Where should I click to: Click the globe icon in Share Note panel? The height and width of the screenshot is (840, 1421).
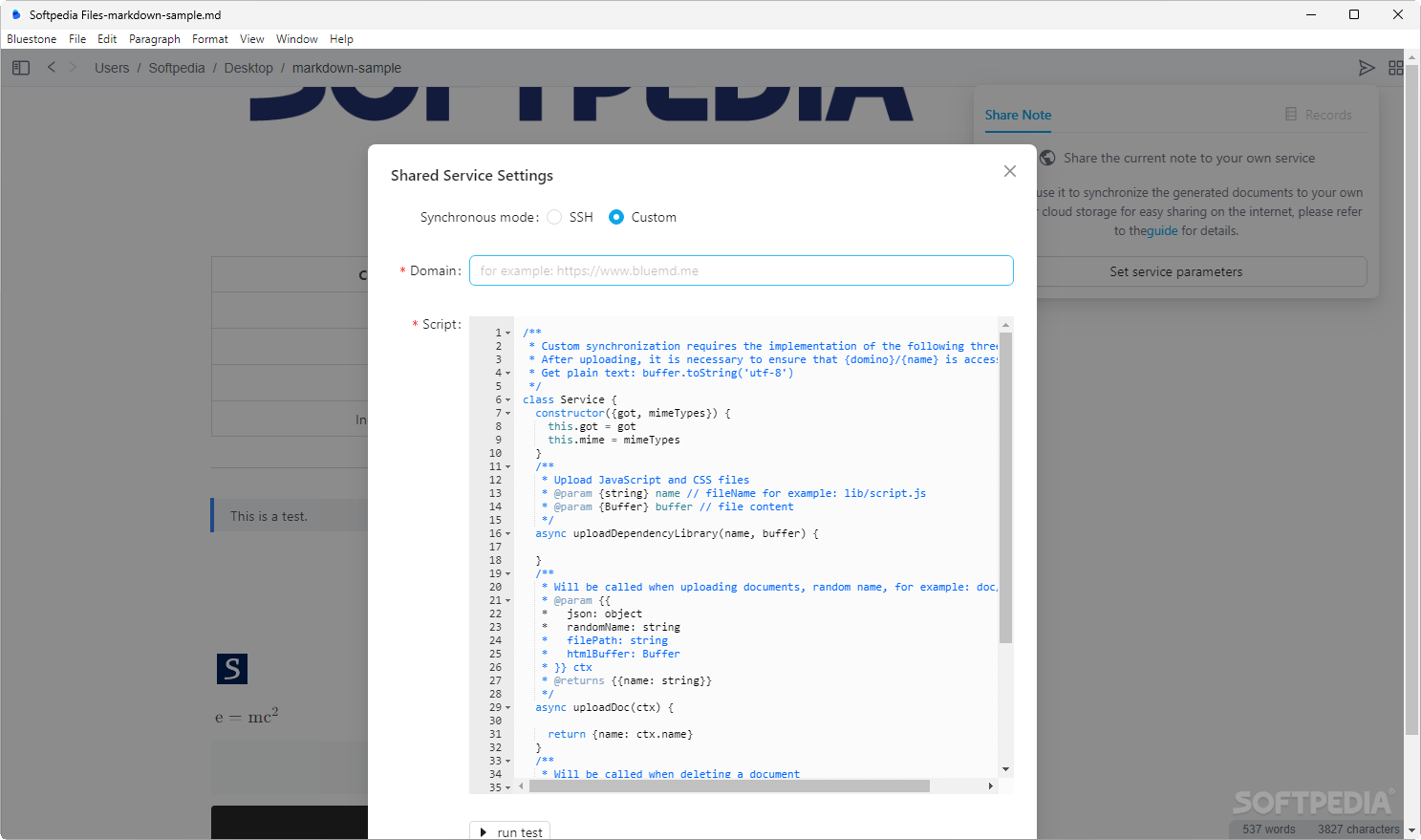[1047, 158]
